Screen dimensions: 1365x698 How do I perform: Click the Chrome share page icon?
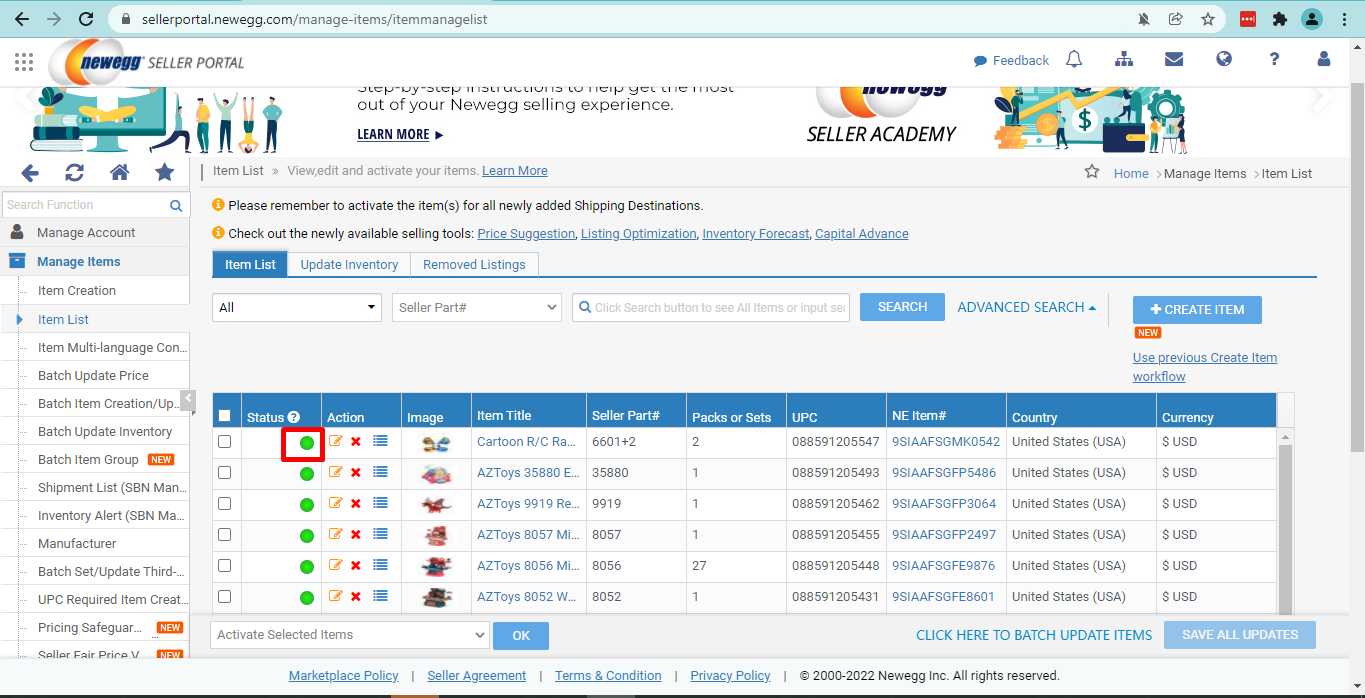(1176, 19)
